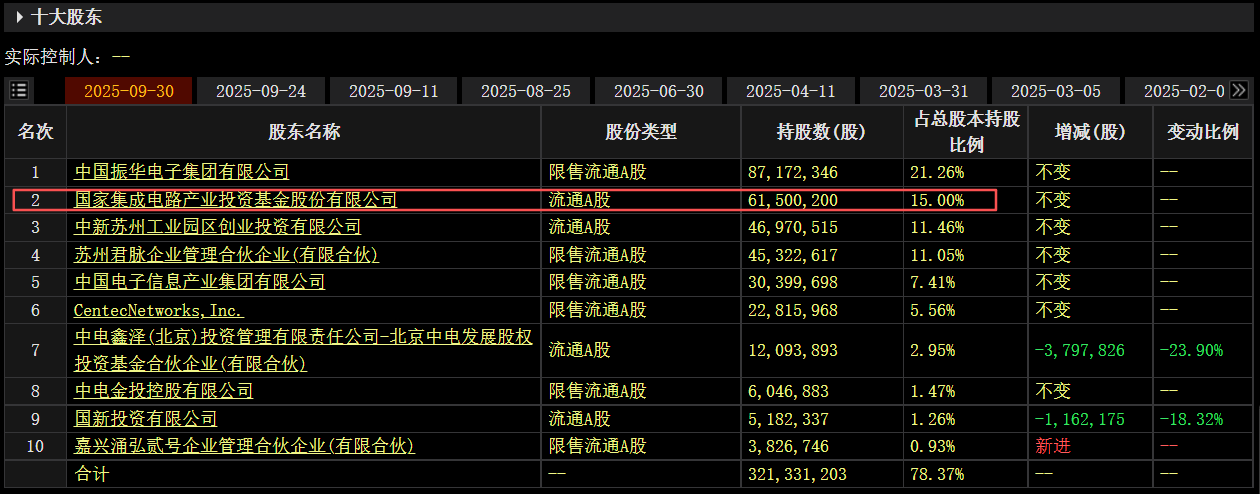Open the 2025-06-30 date tab
Screen dimensions: 1260x494
point(659,91)
